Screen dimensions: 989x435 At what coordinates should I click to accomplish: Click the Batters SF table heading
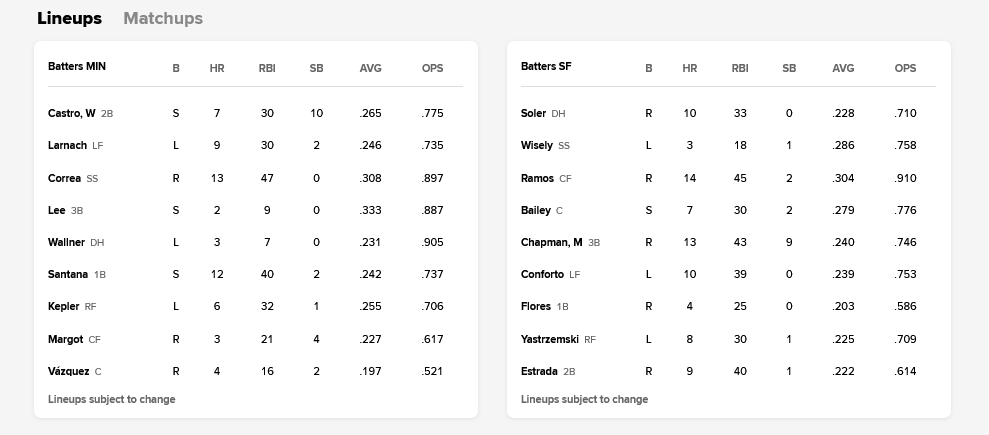tap(546, 67)
